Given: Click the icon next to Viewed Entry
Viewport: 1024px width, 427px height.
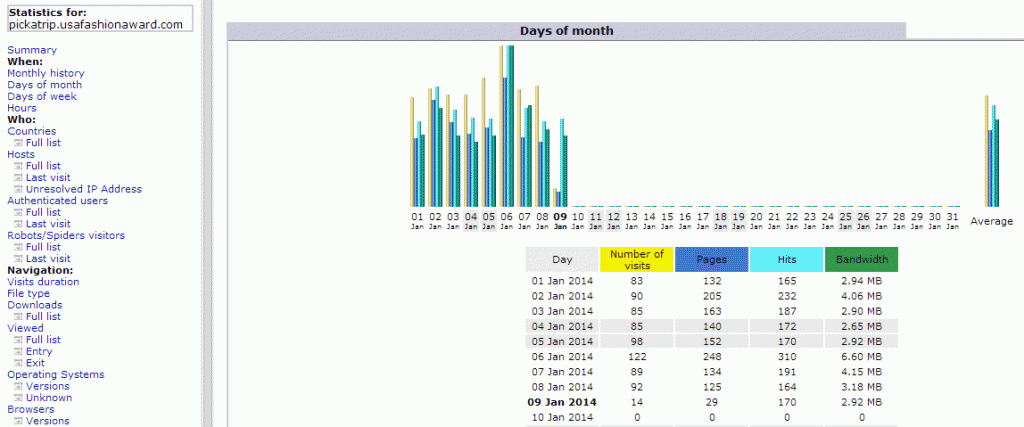Looking at the screenshot, I should pos(18,351).
